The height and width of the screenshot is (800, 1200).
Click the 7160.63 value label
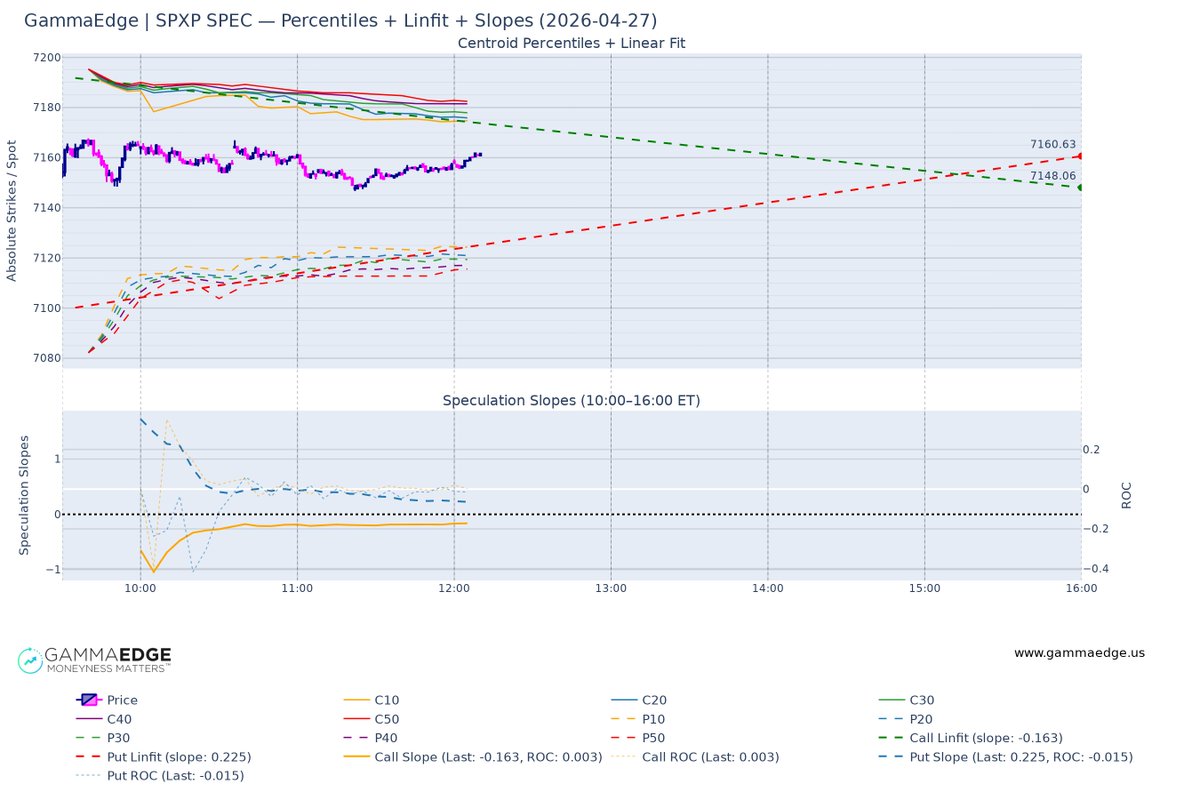coord(1054,144)
